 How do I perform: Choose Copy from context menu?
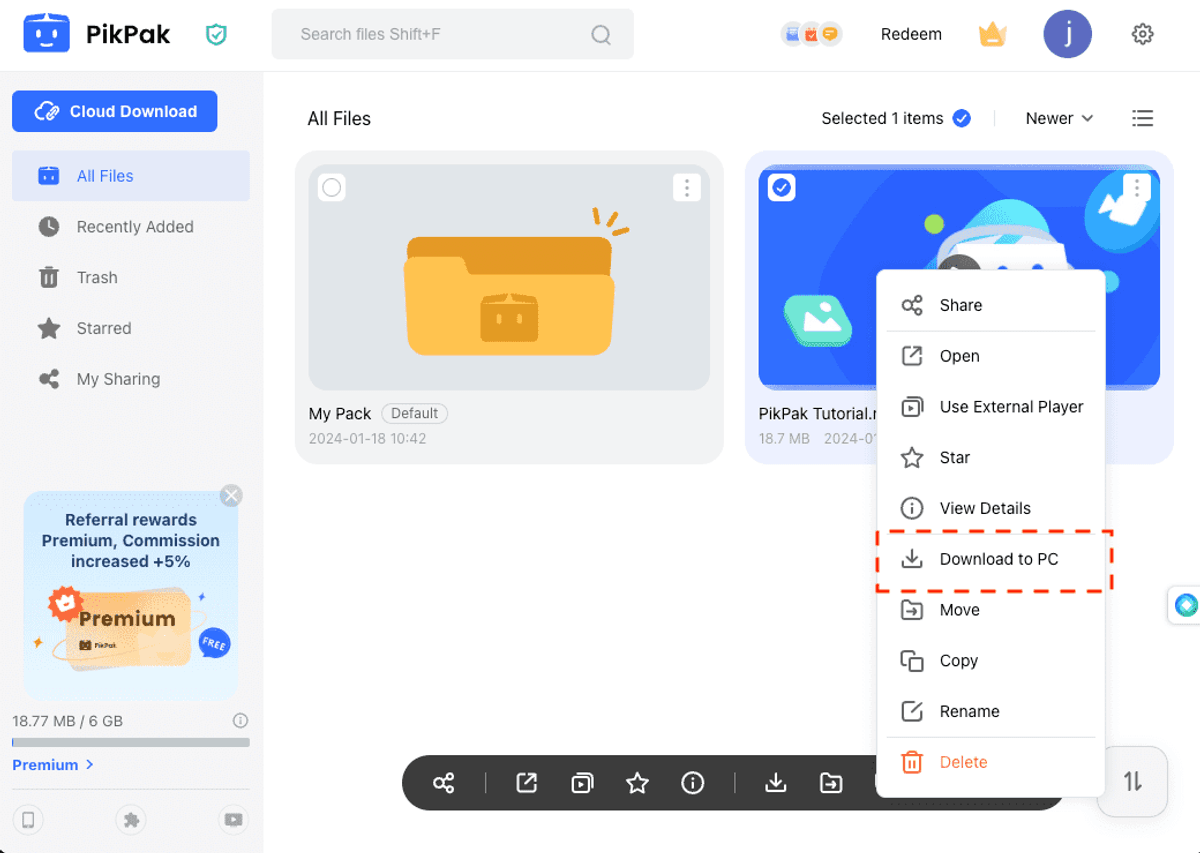991,660
